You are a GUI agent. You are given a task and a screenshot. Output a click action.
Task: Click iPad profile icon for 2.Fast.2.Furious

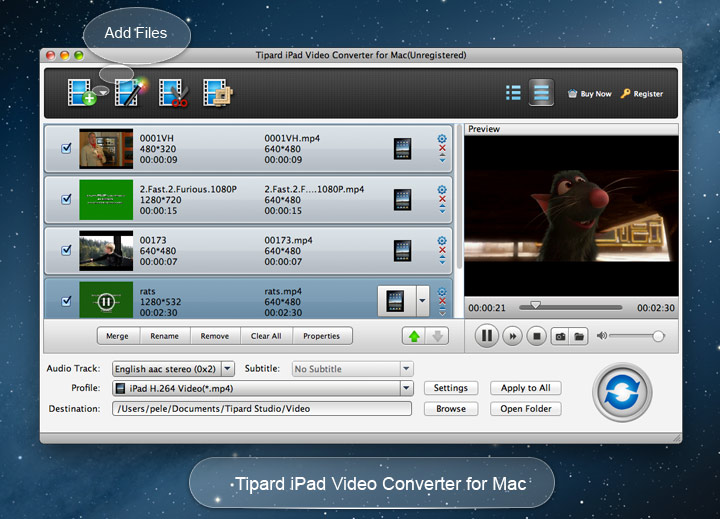click(402, 200)
